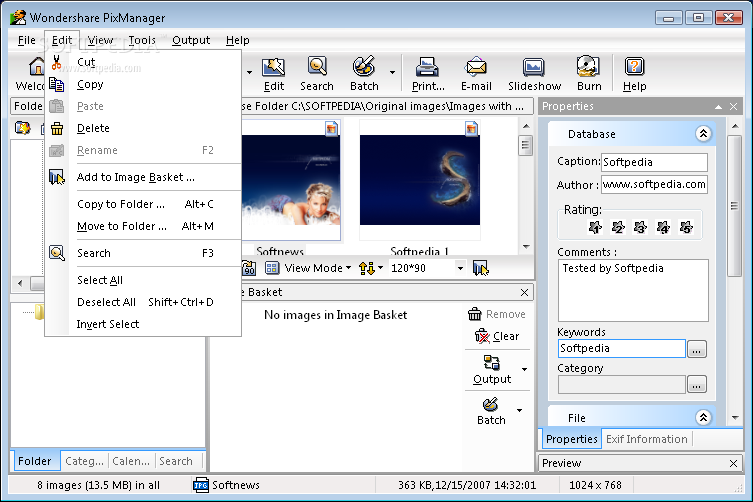Choose Search F3 in the Edit menu
753x502 pixels.
[x=143, y=253]
